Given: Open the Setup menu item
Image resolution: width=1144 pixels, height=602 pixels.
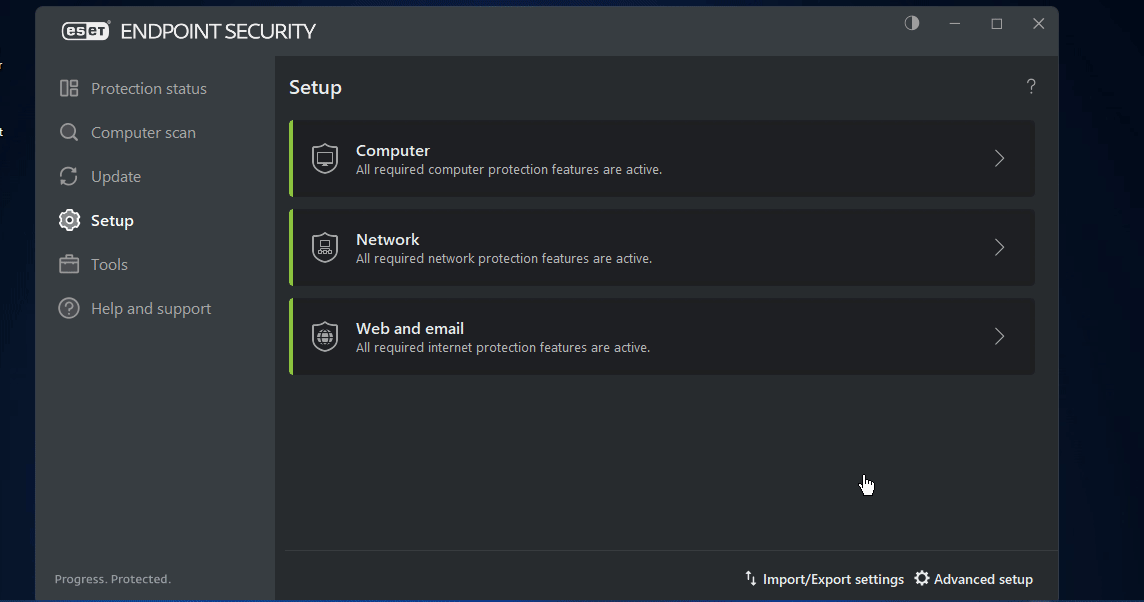Looking at the screenshot, I should tap(112, 220).
